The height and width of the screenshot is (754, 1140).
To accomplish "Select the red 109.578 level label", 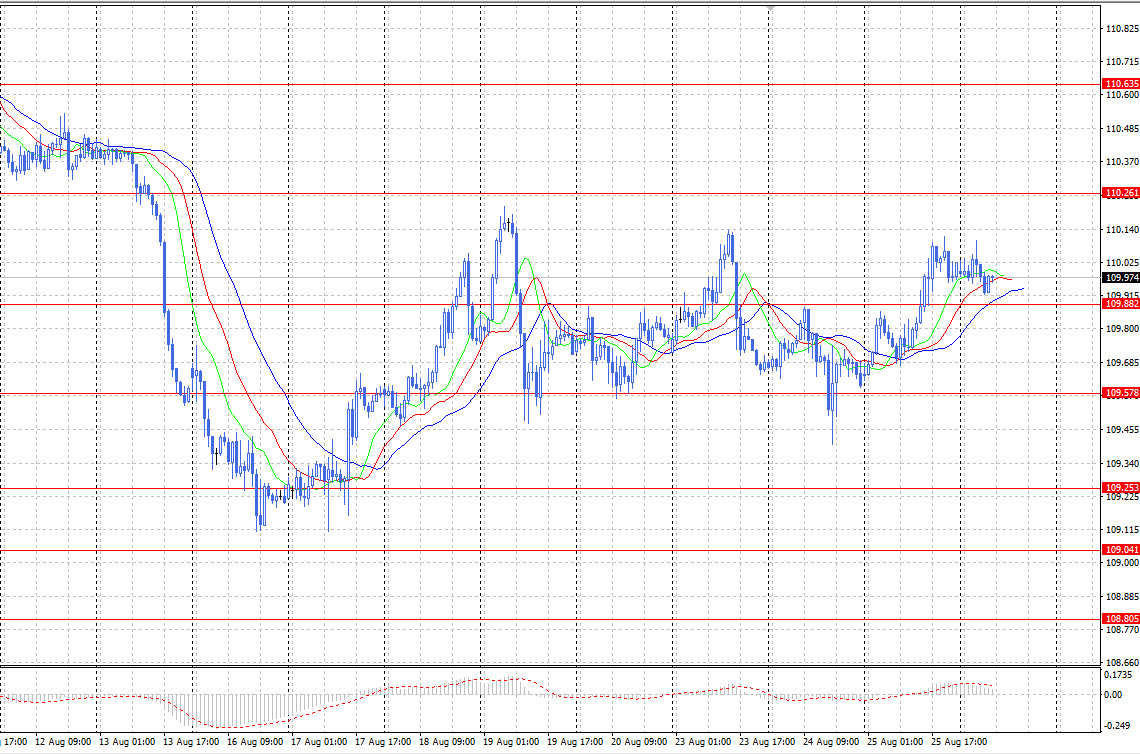I will (1121, 393).
